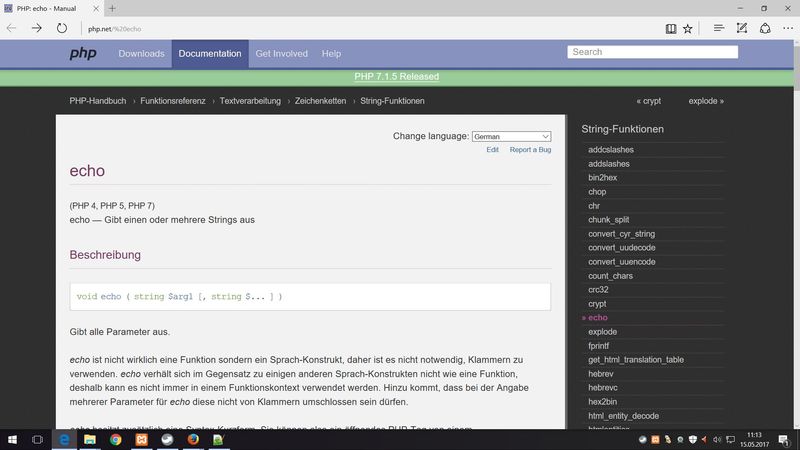Image resolution: width=800 pixels, height=450 pixels.
Task: Open Funktionsreferenz breadcrumb
Action: click(x=173, y=101)
